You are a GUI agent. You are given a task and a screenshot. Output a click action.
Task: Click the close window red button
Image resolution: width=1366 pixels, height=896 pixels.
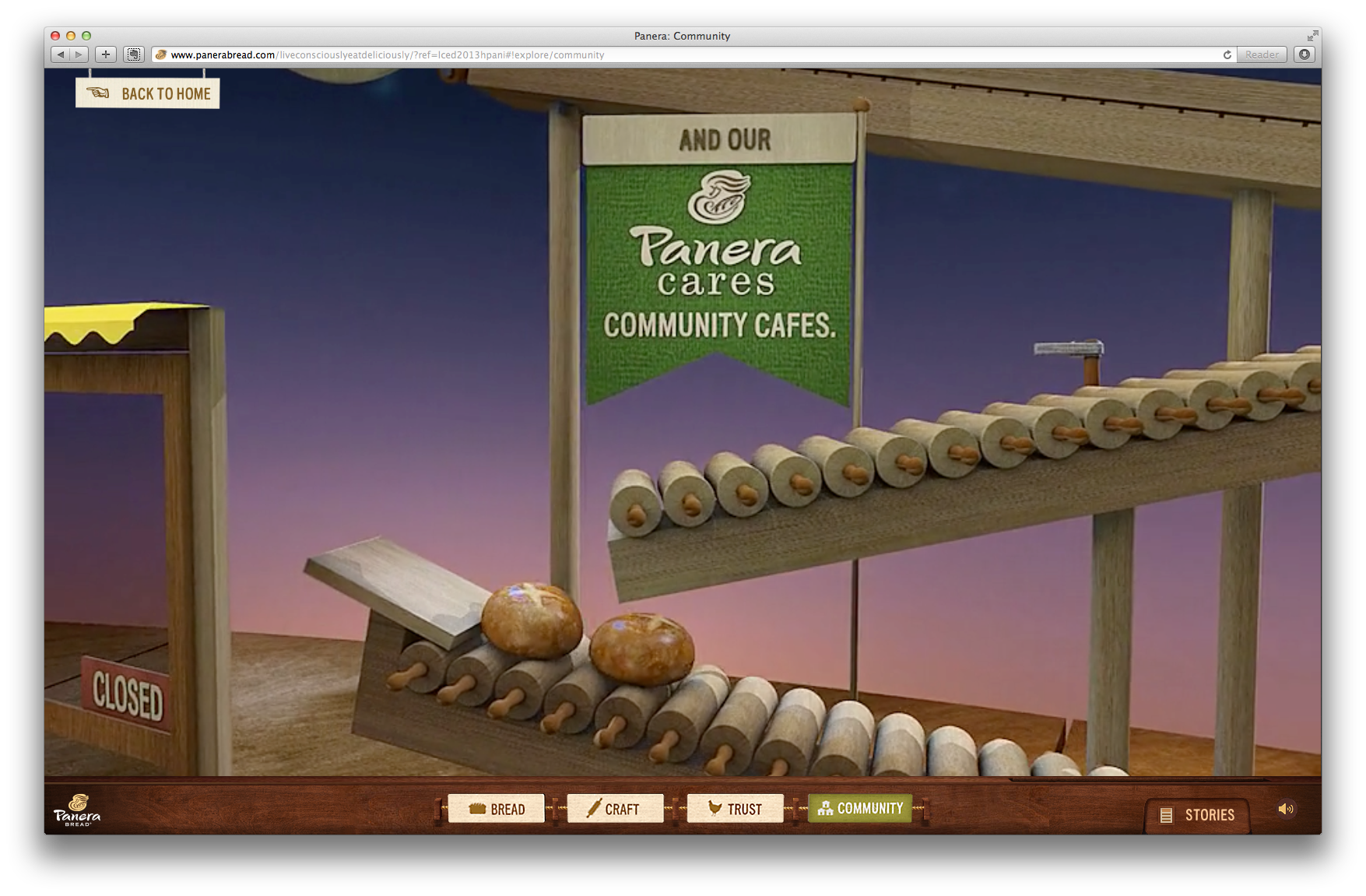tap(55, 36)
